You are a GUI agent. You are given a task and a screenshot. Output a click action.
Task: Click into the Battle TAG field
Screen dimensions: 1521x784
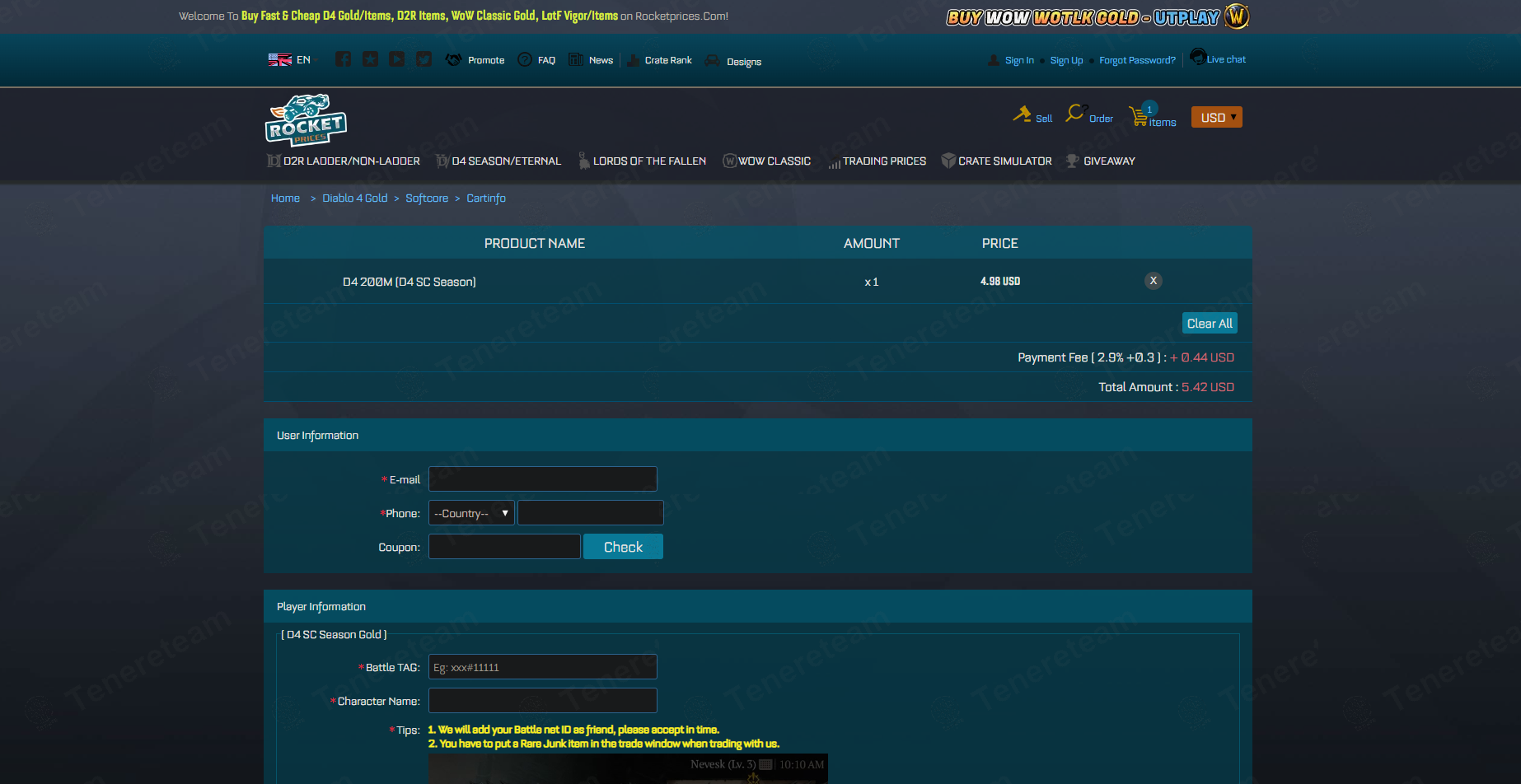543,667
